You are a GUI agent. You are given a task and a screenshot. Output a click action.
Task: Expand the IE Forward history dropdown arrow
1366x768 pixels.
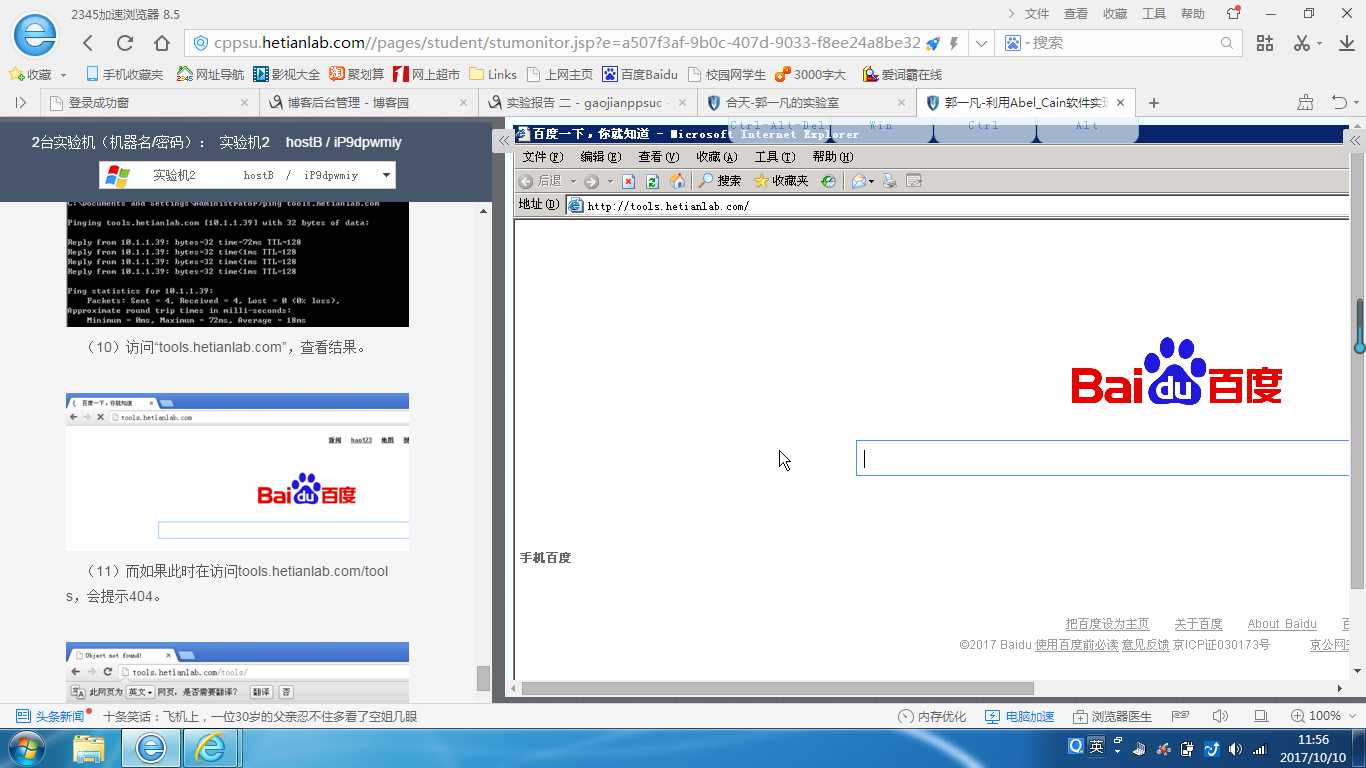pos(608,181)
